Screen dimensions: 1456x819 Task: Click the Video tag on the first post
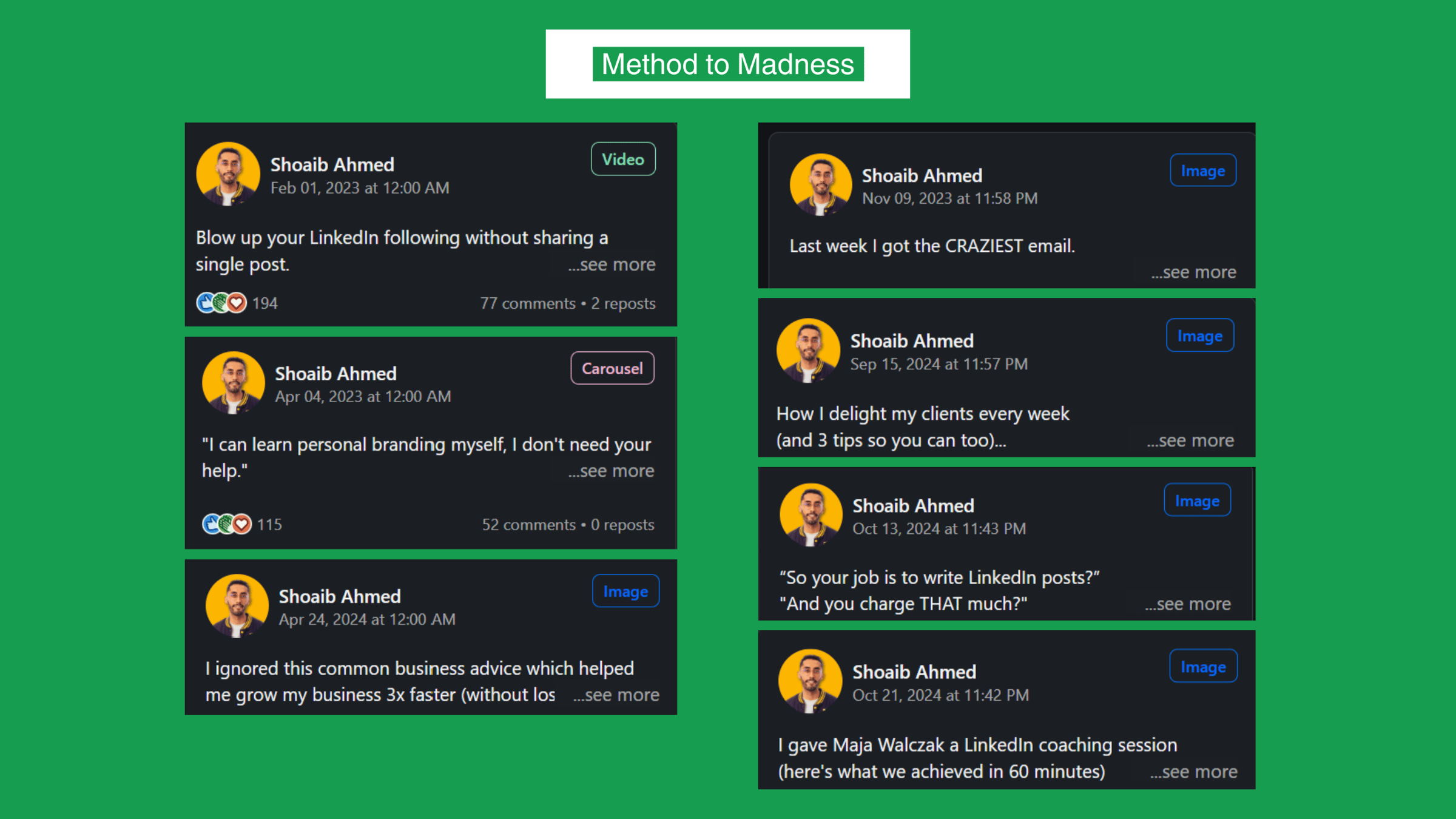click(623, 159)
